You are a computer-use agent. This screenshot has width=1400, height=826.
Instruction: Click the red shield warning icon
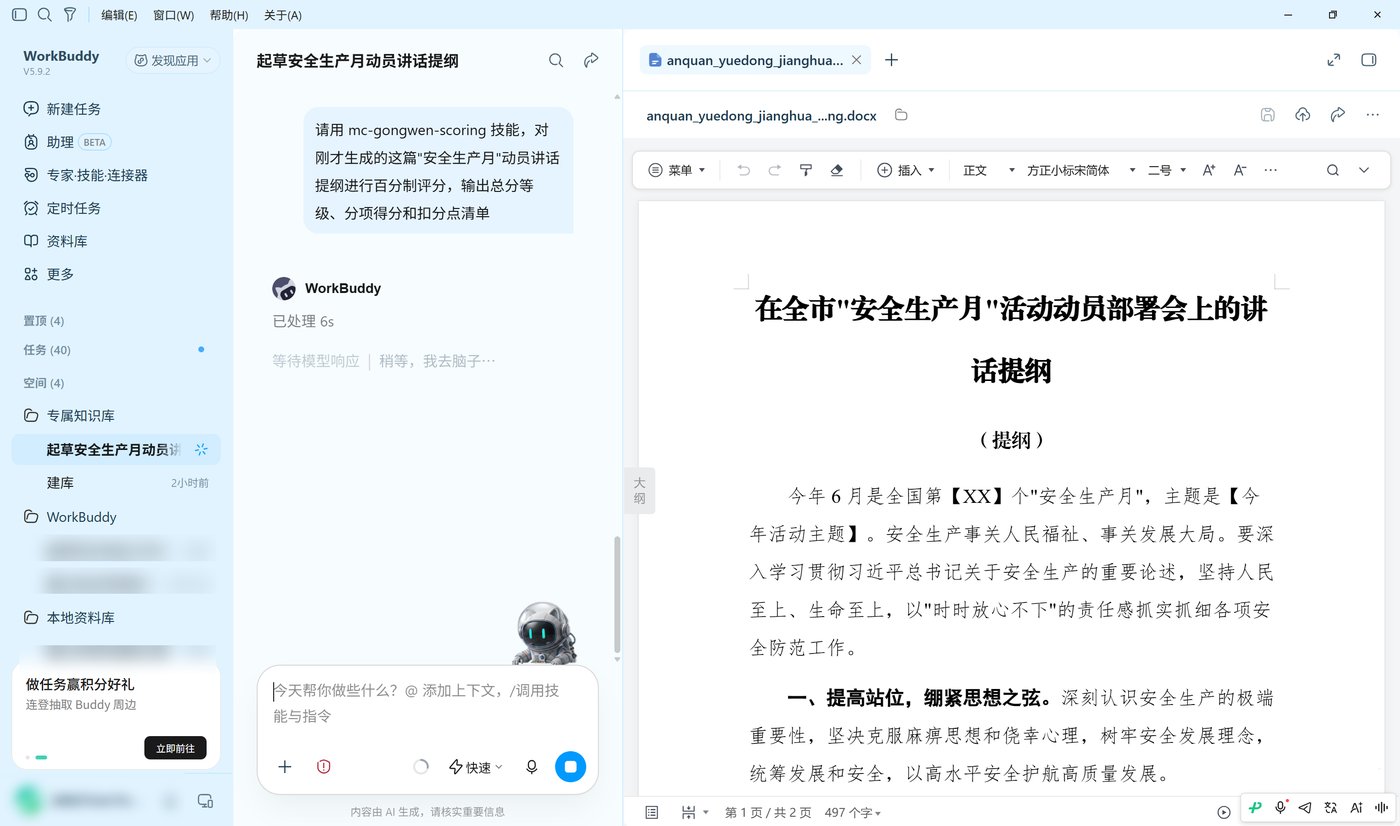pos(323,767)
